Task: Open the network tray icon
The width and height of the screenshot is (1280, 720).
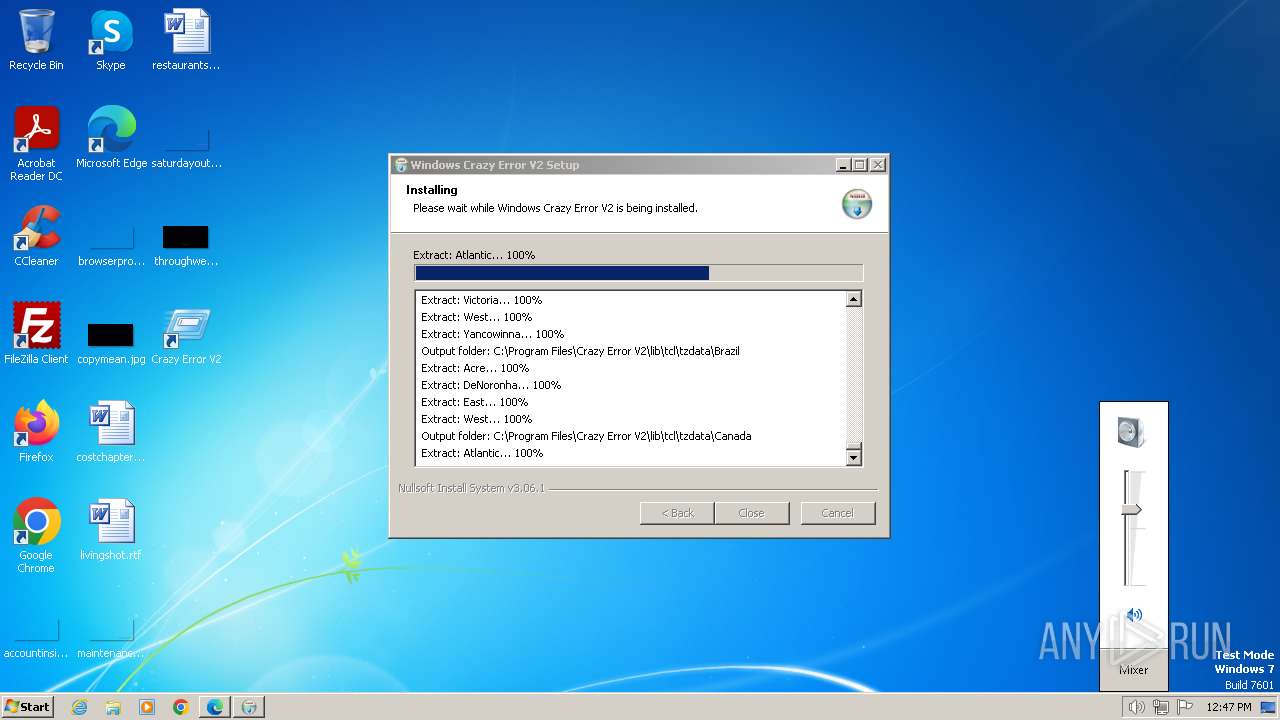Action: click(1160, 707)
